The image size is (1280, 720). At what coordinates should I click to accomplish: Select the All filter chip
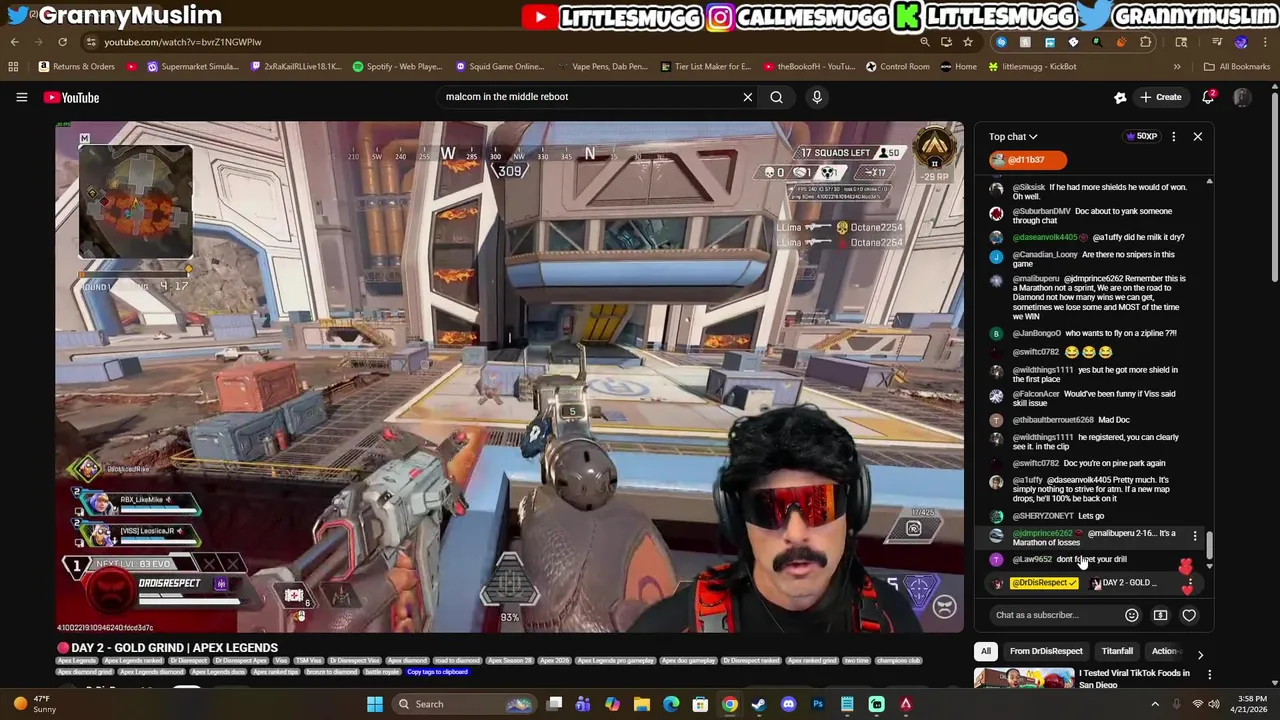click(985, 651)
